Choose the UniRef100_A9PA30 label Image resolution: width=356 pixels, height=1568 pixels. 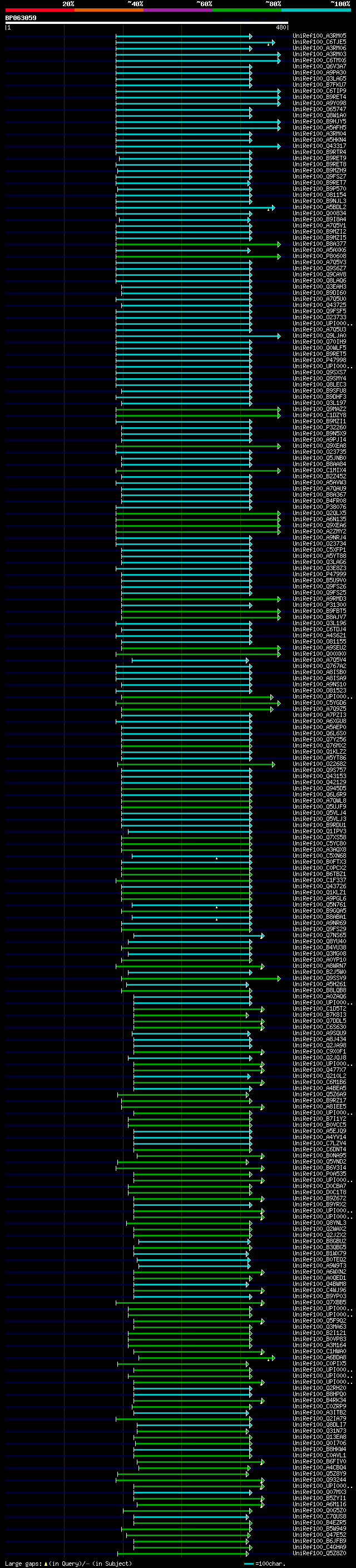319,72
